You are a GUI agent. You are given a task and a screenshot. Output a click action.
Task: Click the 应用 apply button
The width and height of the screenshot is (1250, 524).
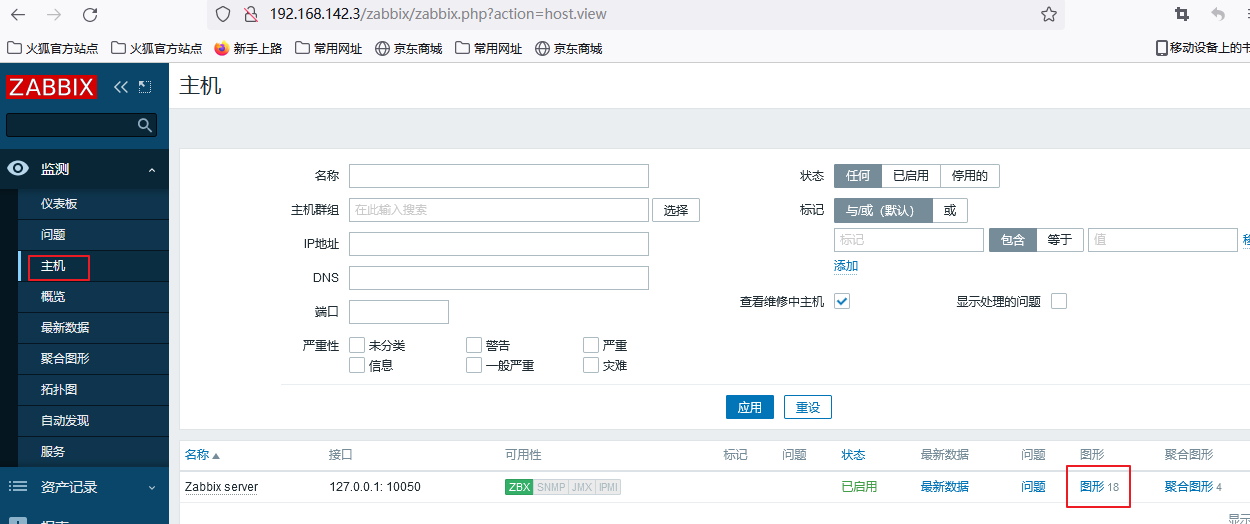[750, 407]
